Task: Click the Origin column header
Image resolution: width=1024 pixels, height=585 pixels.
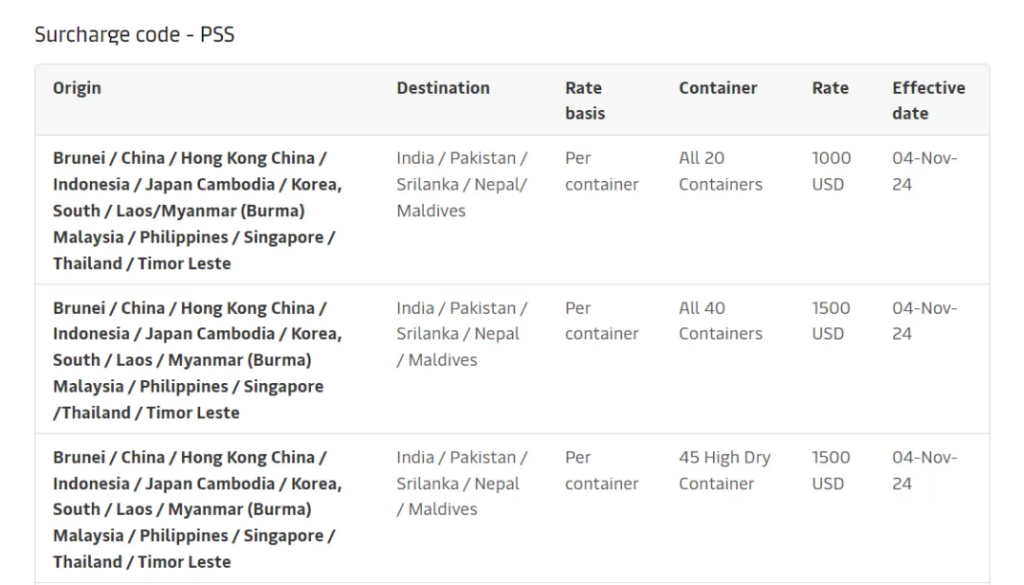Action: point(77,88)
